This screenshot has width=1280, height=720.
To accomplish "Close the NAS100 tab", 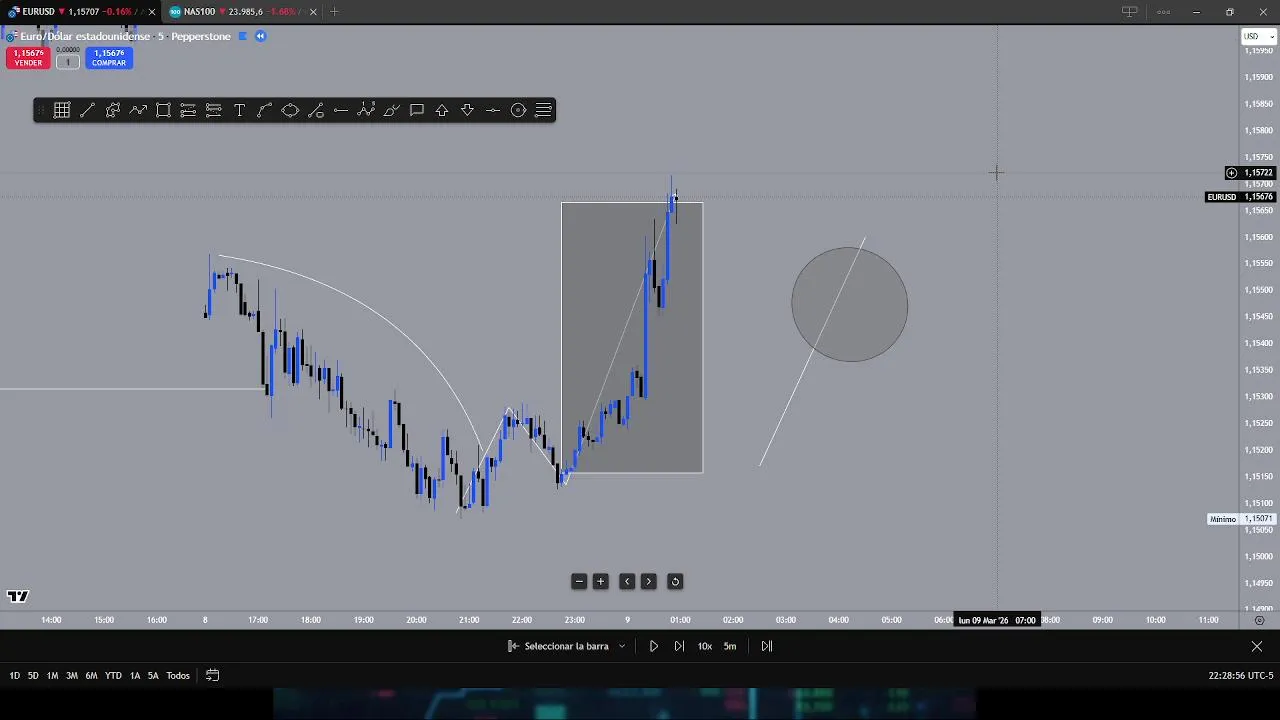I will 313,12.
